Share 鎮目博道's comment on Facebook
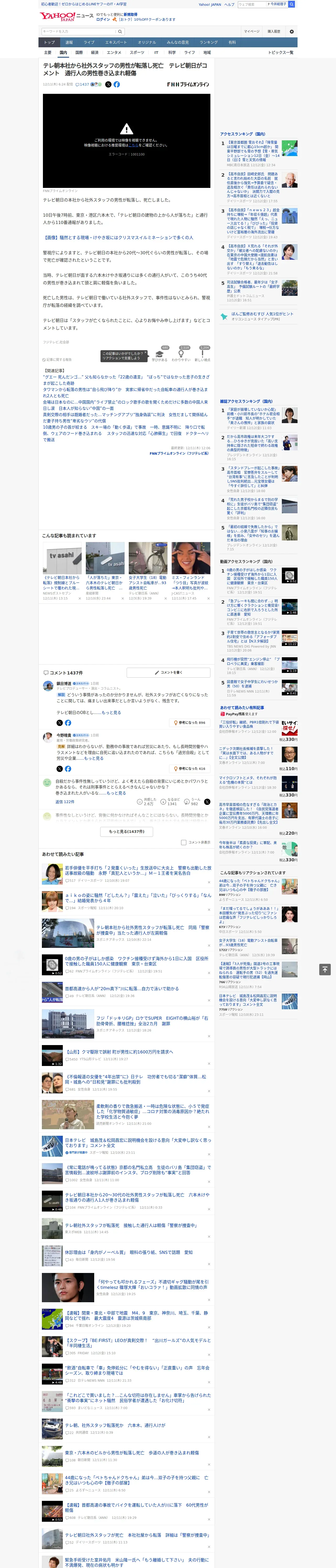This screenshot has width=336, height=1568. pyautogui.click(x=68, y=723)
